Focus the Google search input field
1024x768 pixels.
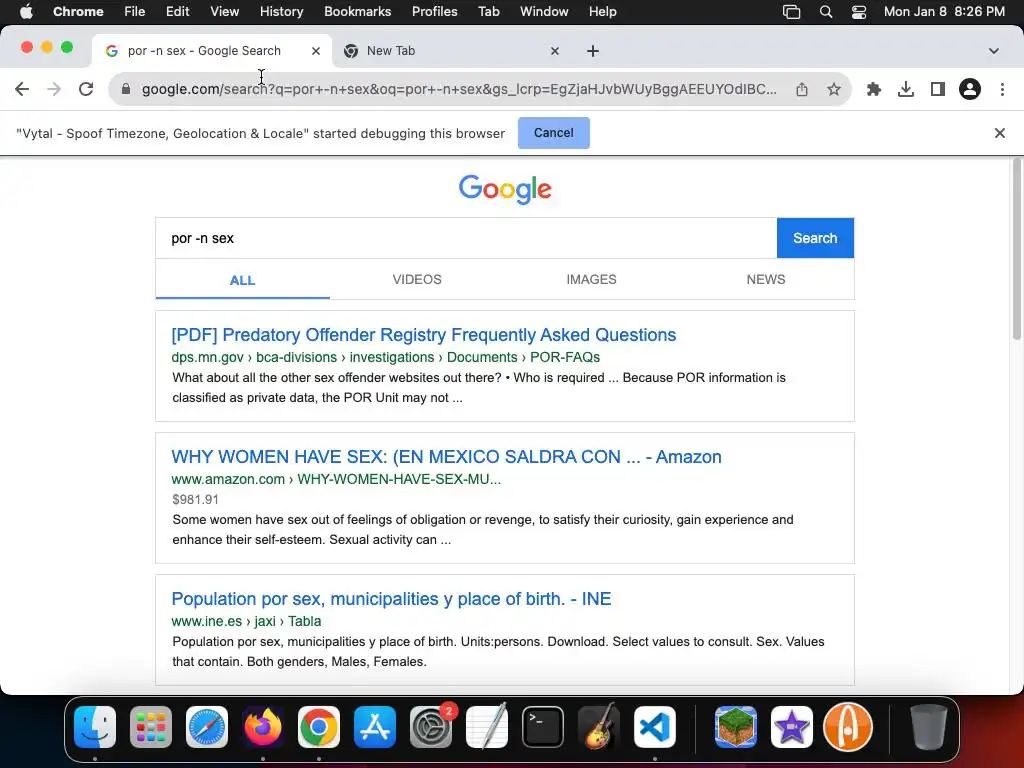click(x=466, y=238)
